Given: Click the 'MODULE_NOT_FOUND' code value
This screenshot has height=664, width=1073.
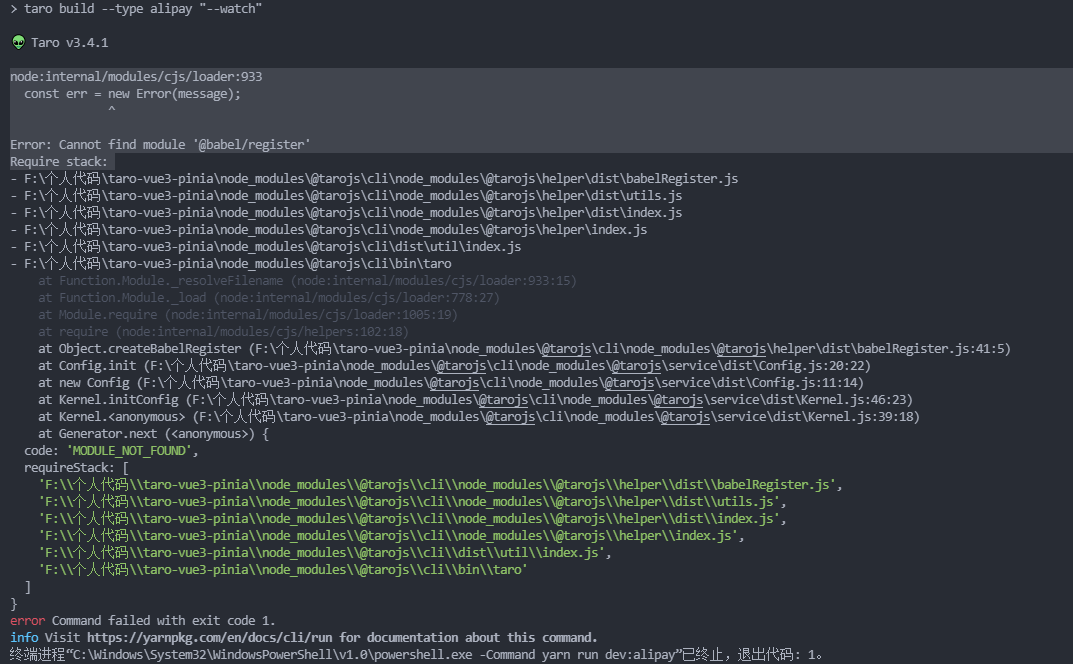Looking at the screenshot, I should (129, 450).
